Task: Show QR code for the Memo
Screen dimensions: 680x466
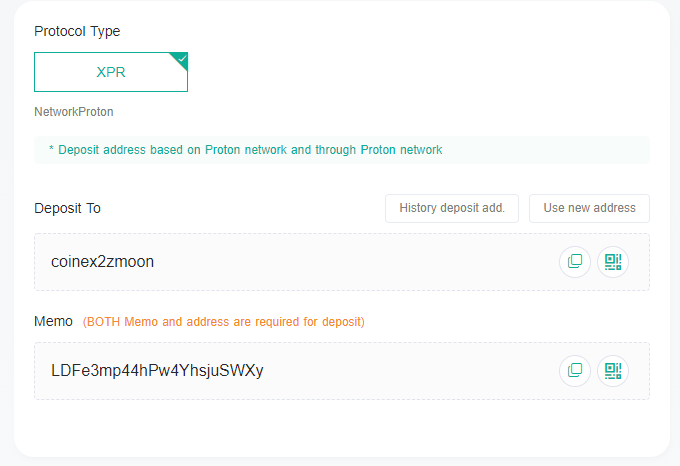Action: pyautogui.click(x=613, y=370)
